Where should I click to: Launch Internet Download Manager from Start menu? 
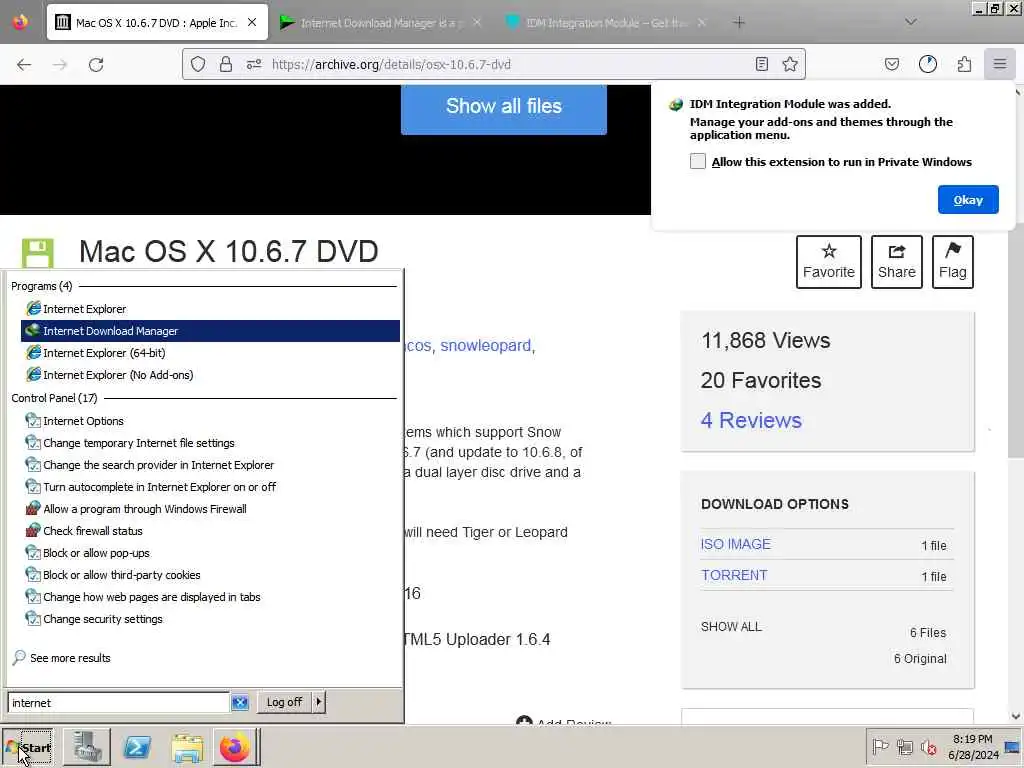click(x=210, y=331)
